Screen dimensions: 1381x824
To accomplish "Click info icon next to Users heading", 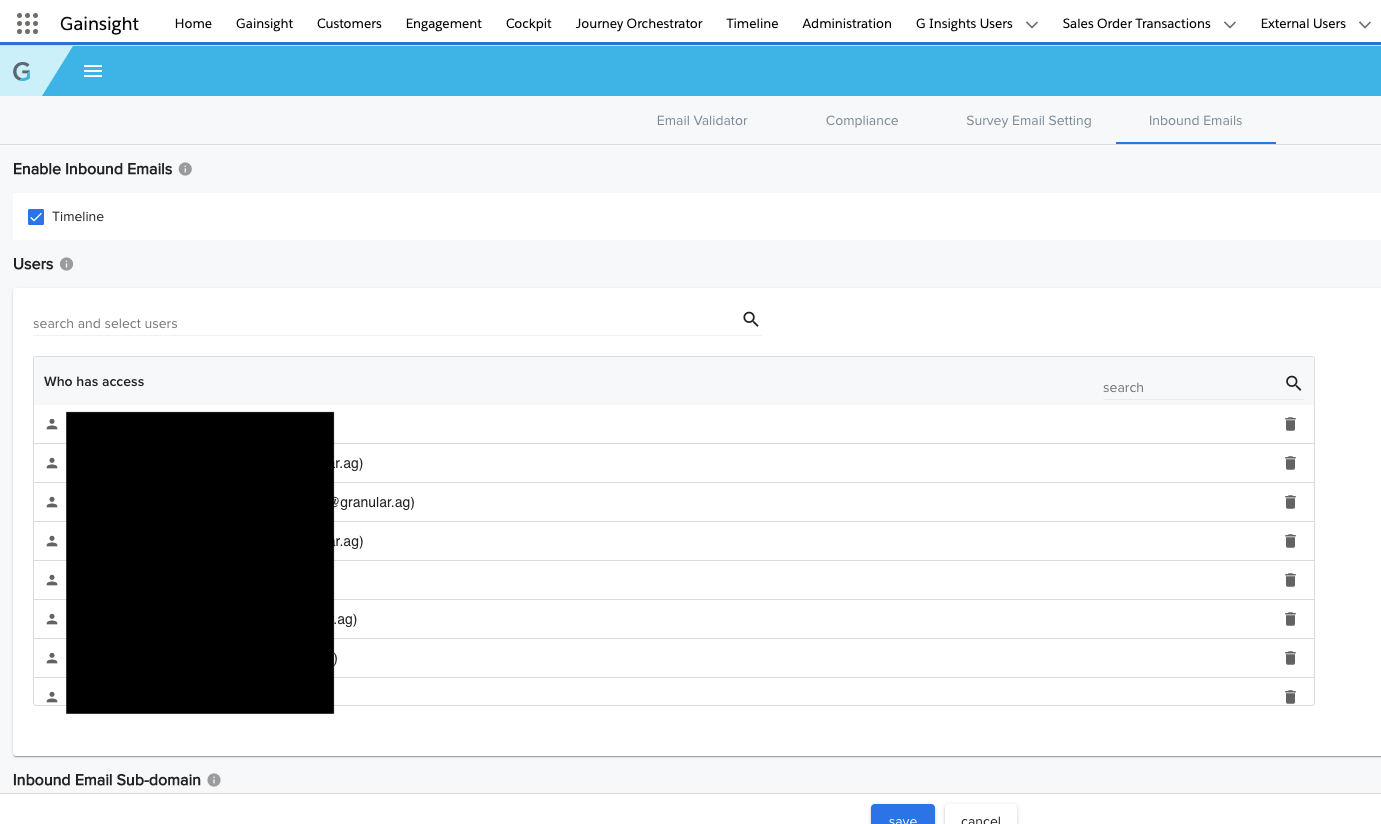I will pos(67,264).
